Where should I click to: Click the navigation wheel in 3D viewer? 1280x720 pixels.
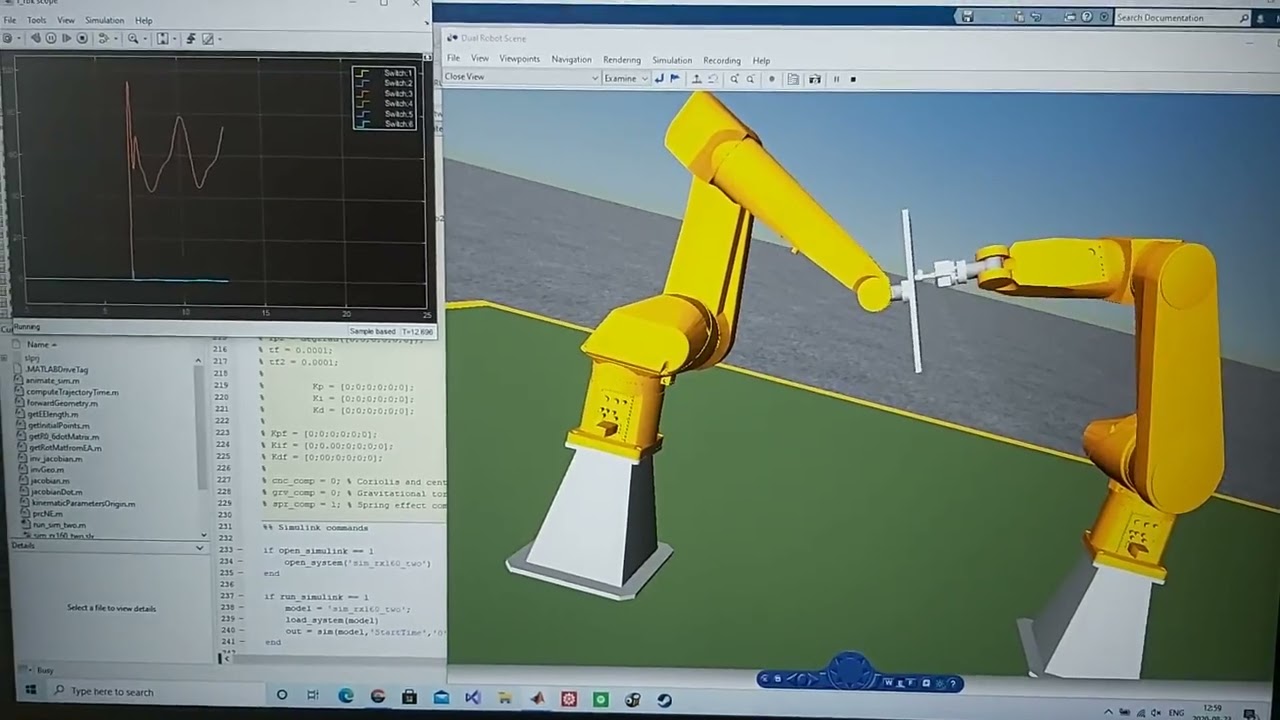point(850,671)
